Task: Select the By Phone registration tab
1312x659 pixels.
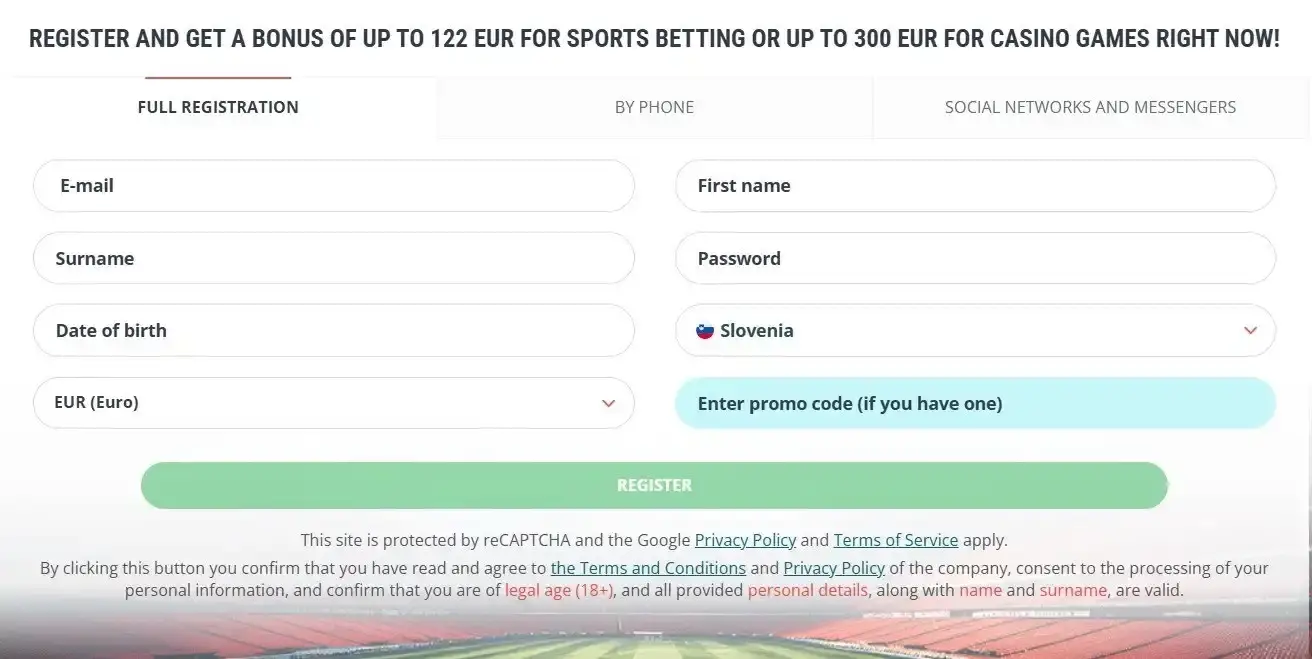Action: coord(654,107)
